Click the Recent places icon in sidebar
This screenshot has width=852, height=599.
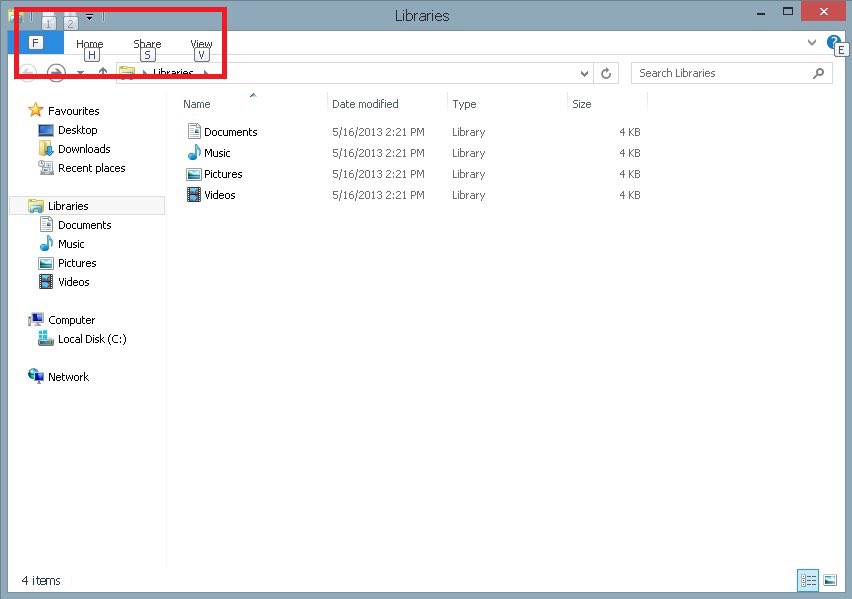point(46,168)
